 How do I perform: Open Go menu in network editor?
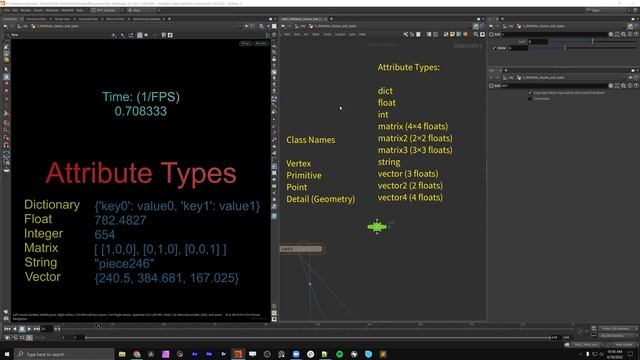[x=306, y=34]
